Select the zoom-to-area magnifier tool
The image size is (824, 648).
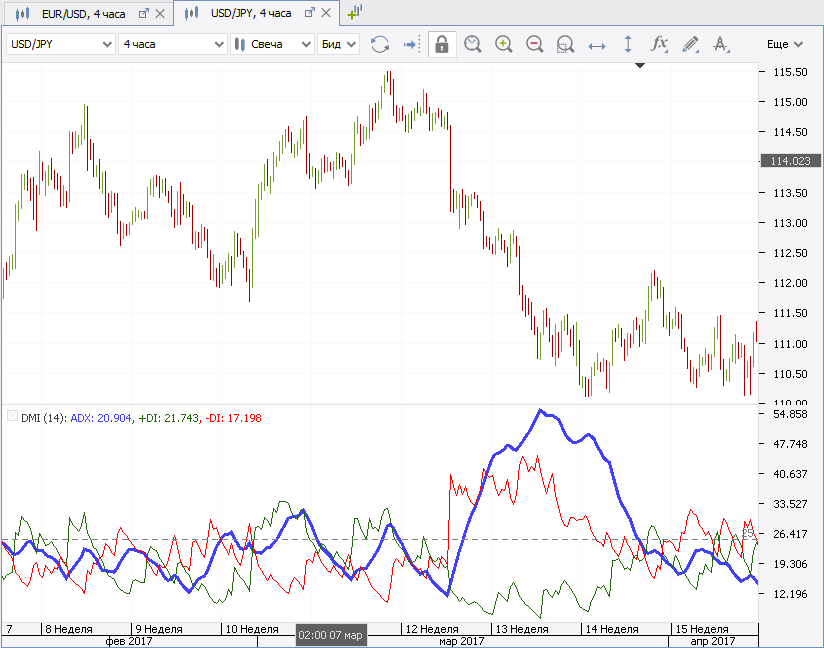coord(565,44)
